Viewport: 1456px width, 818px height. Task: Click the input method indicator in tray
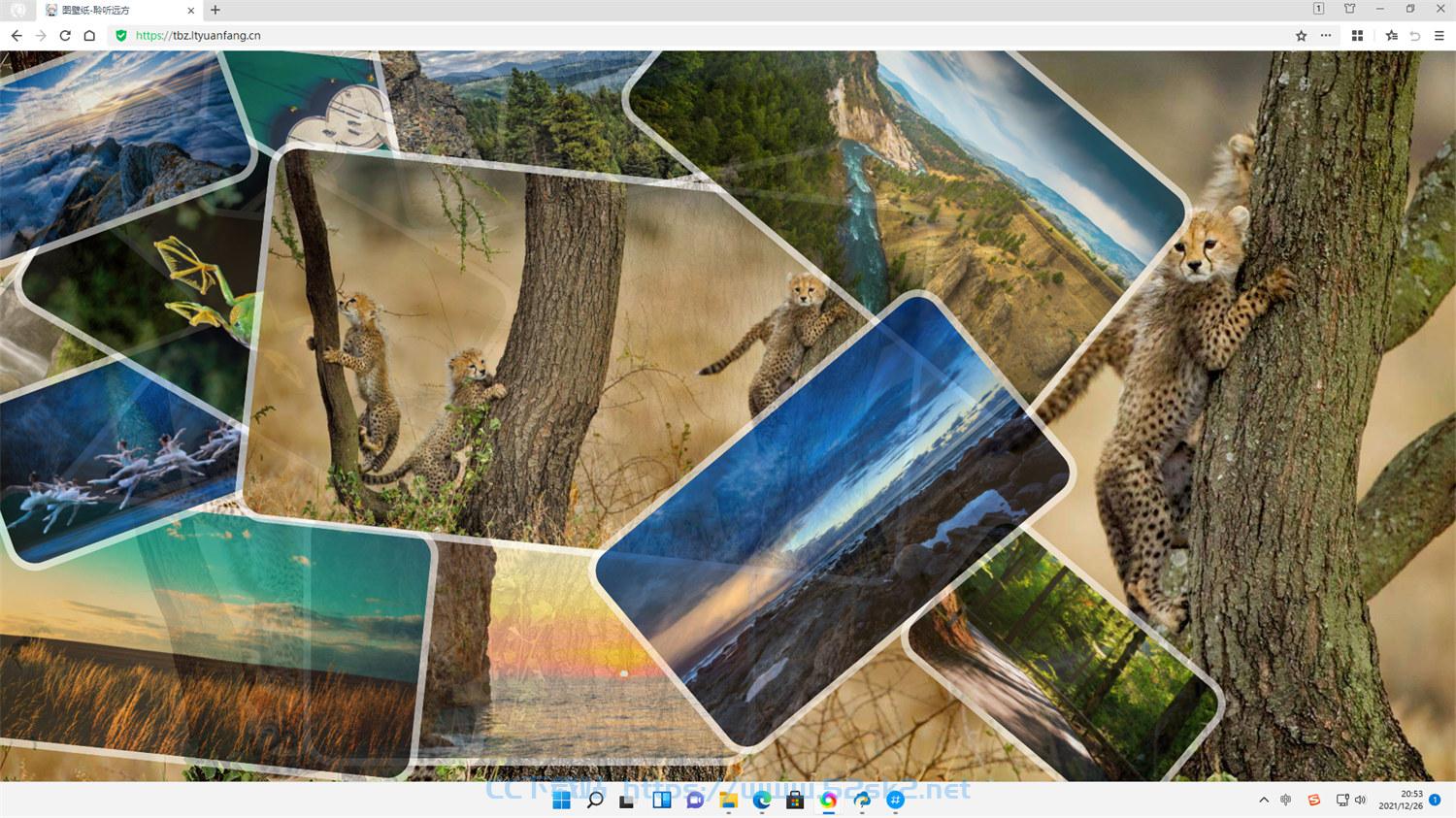[x=1286, y=800]
